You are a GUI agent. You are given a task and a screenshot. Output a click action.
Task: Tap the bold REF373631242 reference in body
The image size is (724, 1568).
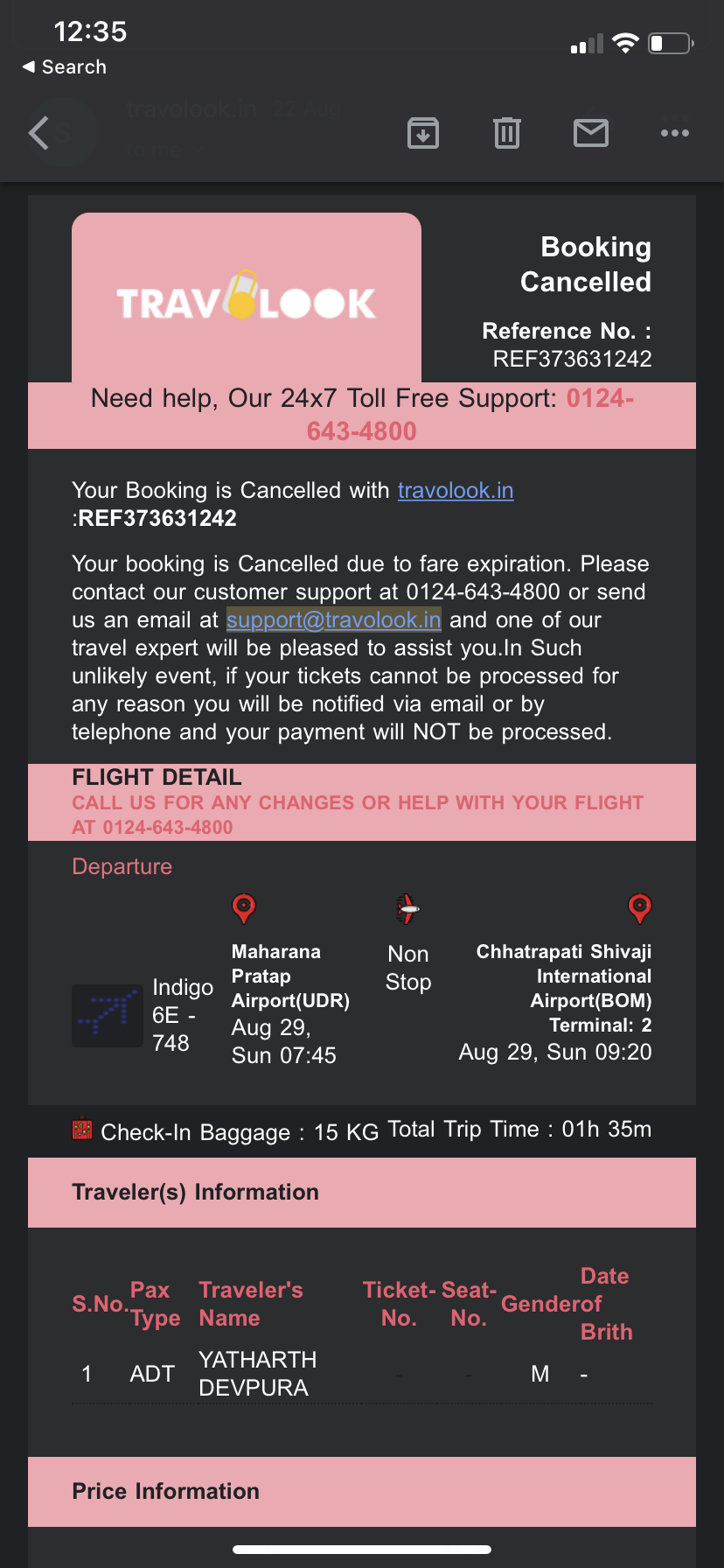click(x=157, y=518)
